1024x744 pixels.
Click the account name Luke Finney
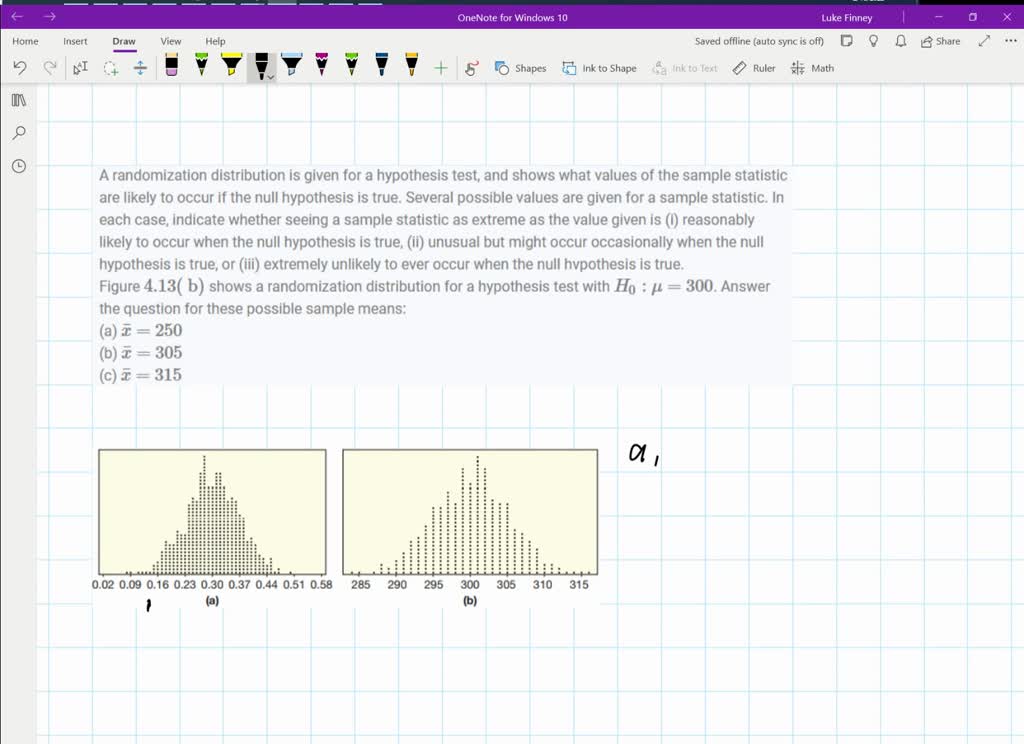846,18
